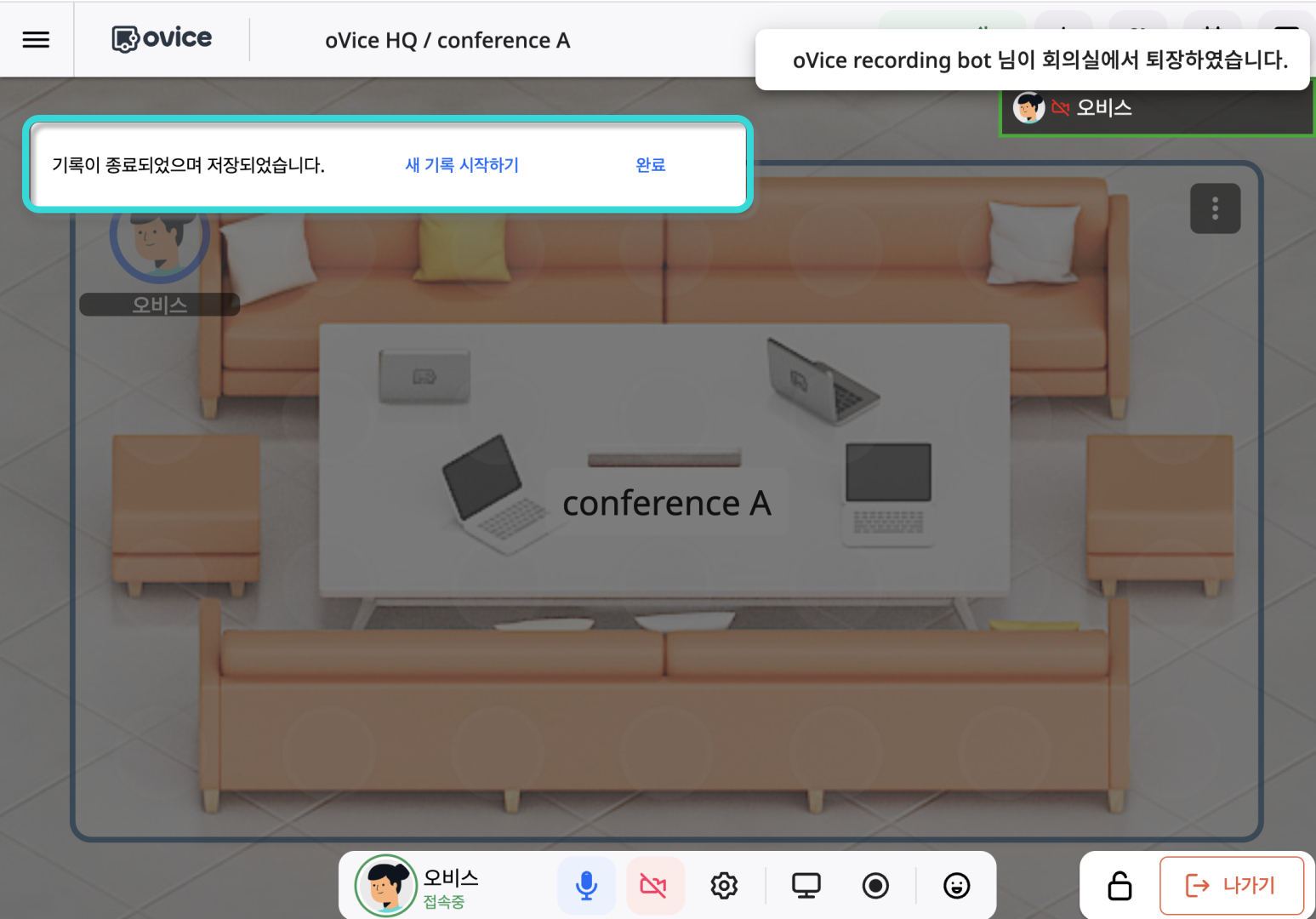This screenshot has height=919, width=1316.
Task: Start screen sharing with the monitor icon
Action: pos(806,886)
